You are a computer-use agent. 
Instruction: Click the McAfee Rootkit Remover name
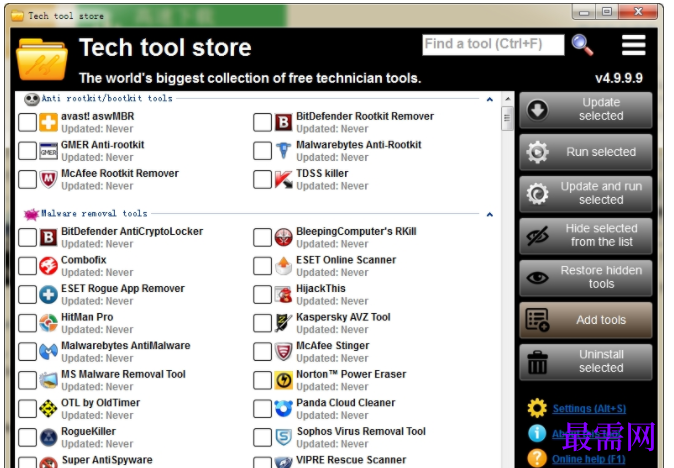[120, 173]
